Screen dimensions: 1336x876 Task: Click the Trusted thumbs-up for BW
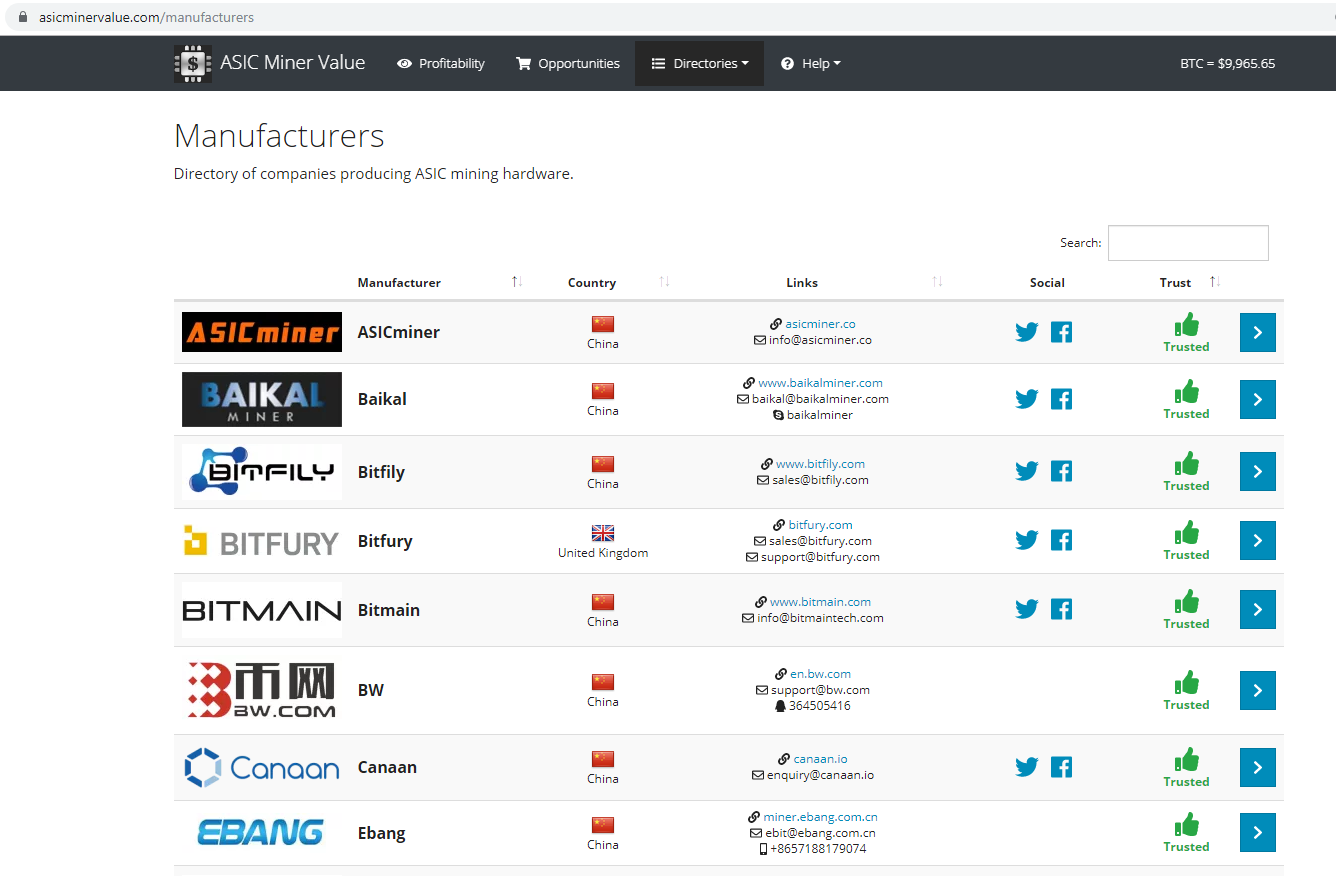coord(1187,683)
